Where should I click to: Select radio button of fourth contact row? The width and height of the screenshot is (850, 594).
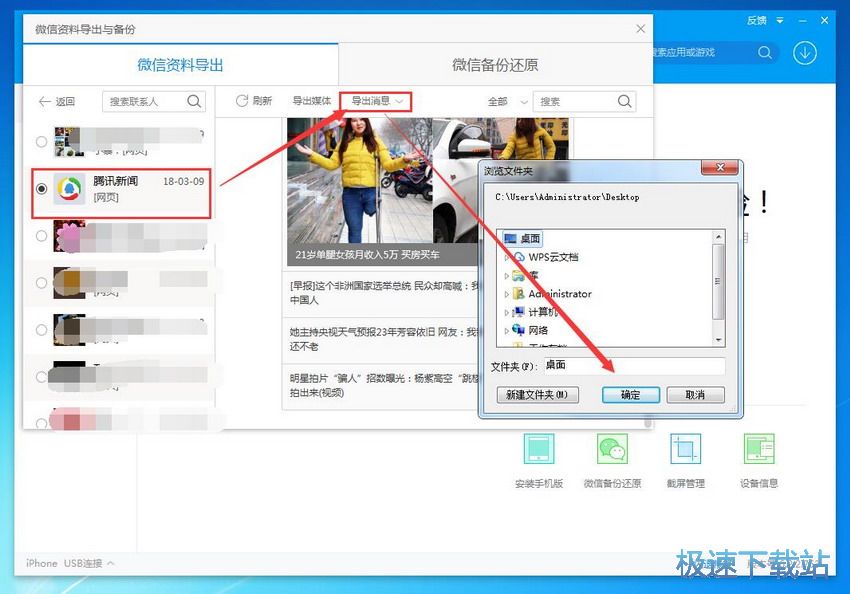[41, 283]
